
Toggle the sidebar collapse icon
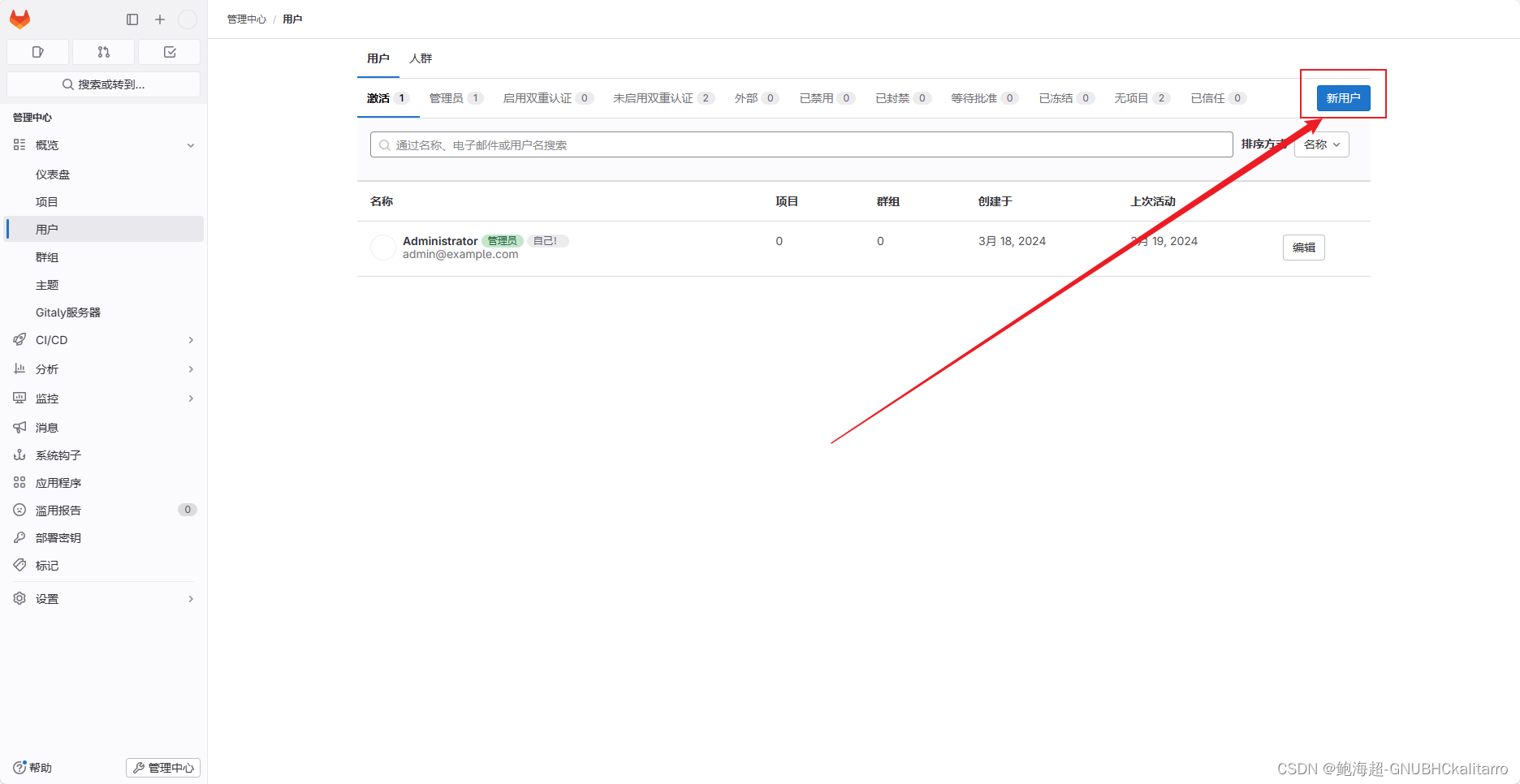[x=132, y=19]
